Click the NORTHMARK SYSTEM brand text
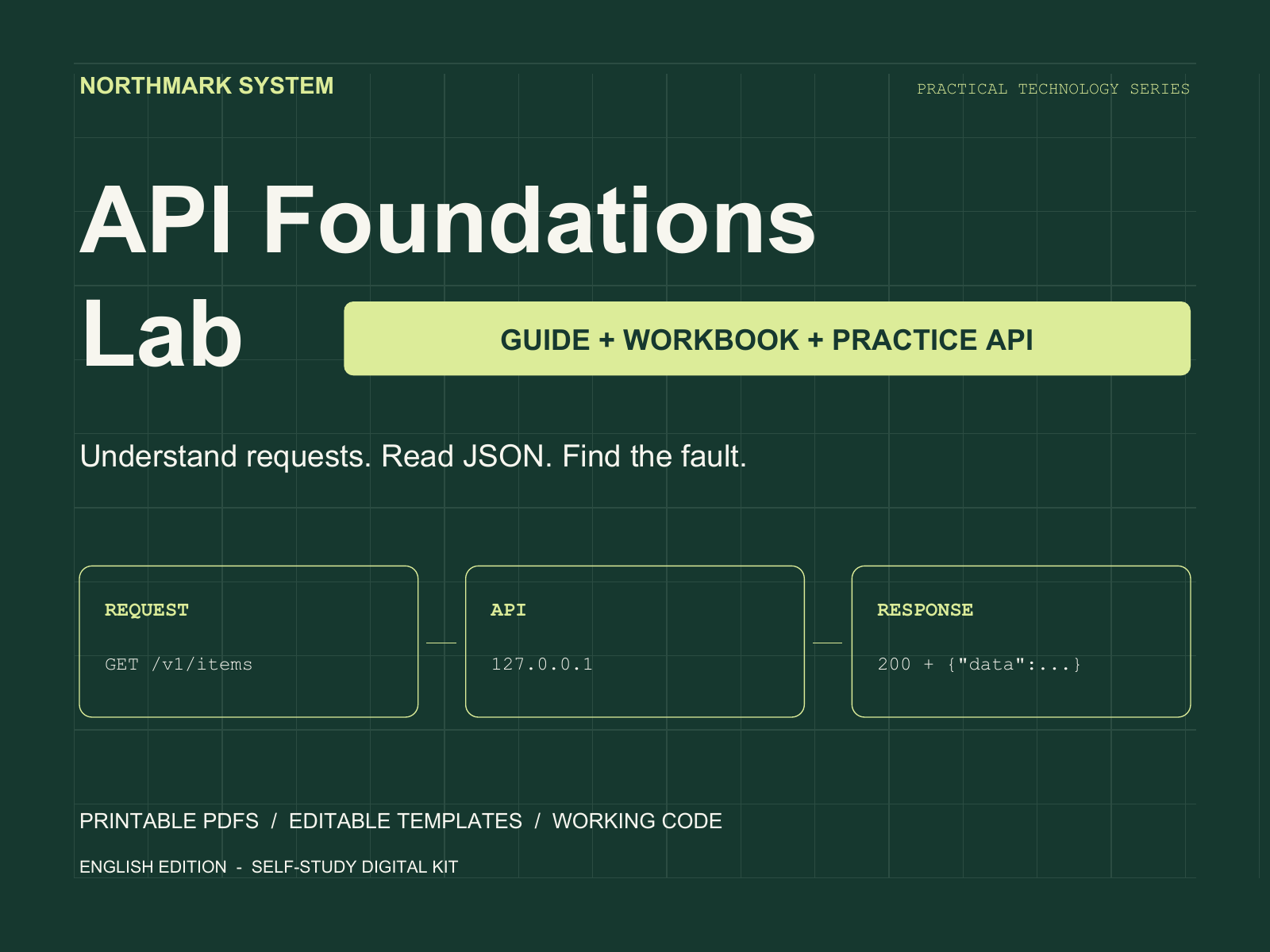 click(x=206, y=86)
